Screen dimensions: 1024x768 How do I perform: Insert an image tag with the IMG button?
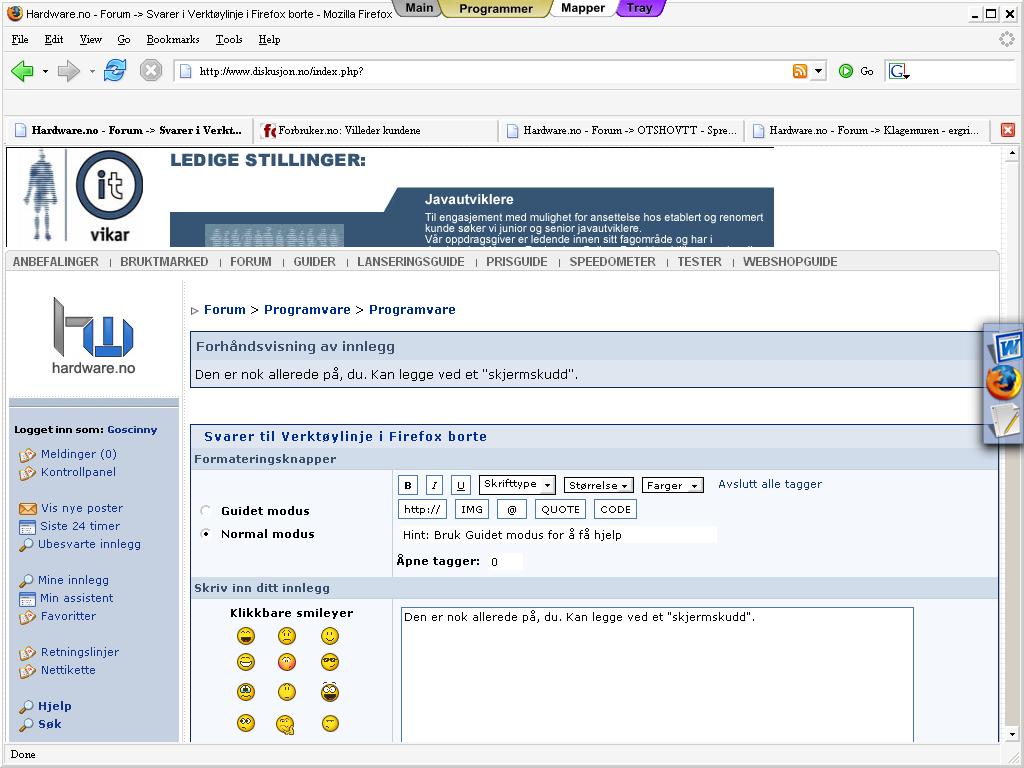point(472,509)
